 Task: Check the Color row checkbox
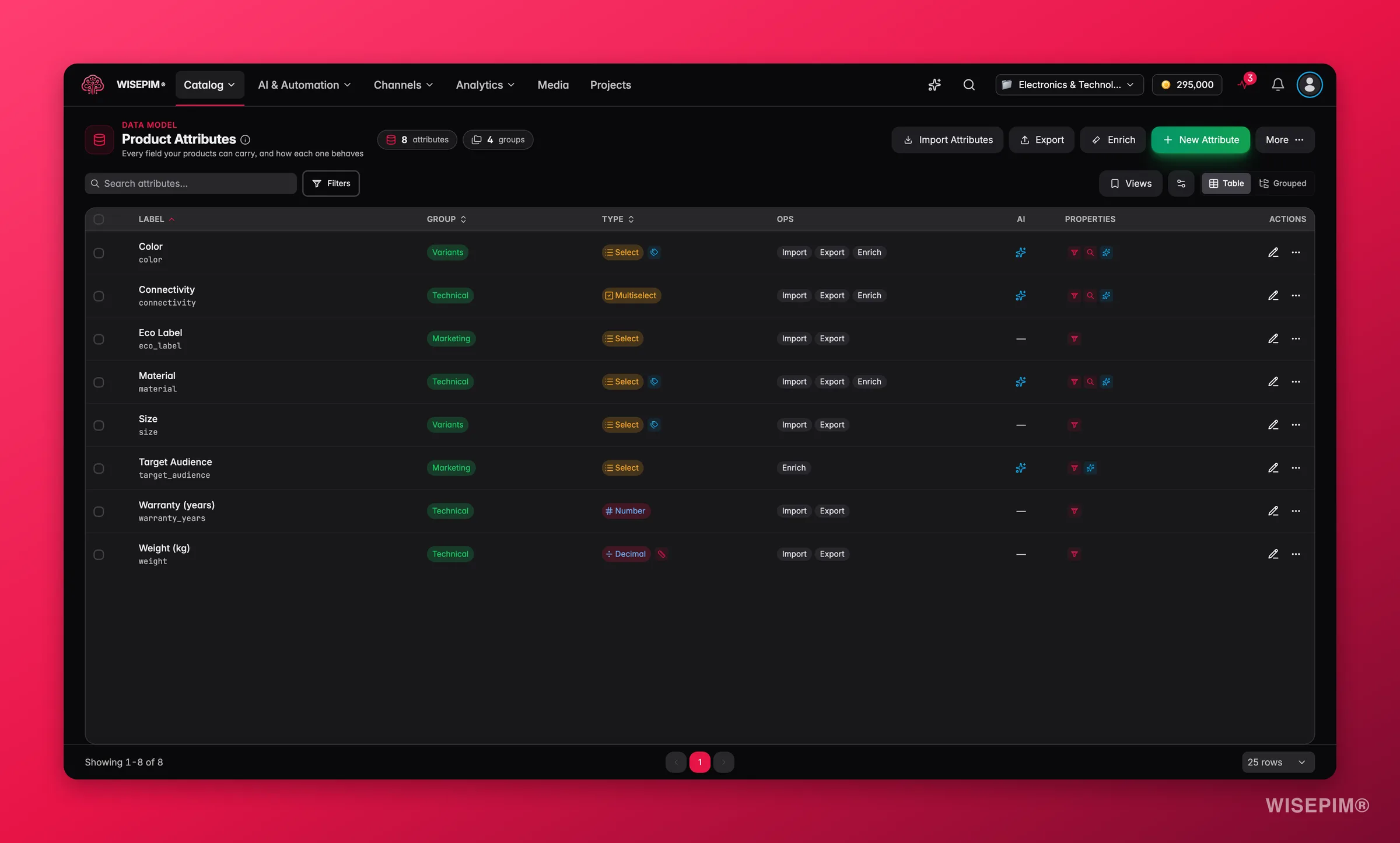point(99,253)
